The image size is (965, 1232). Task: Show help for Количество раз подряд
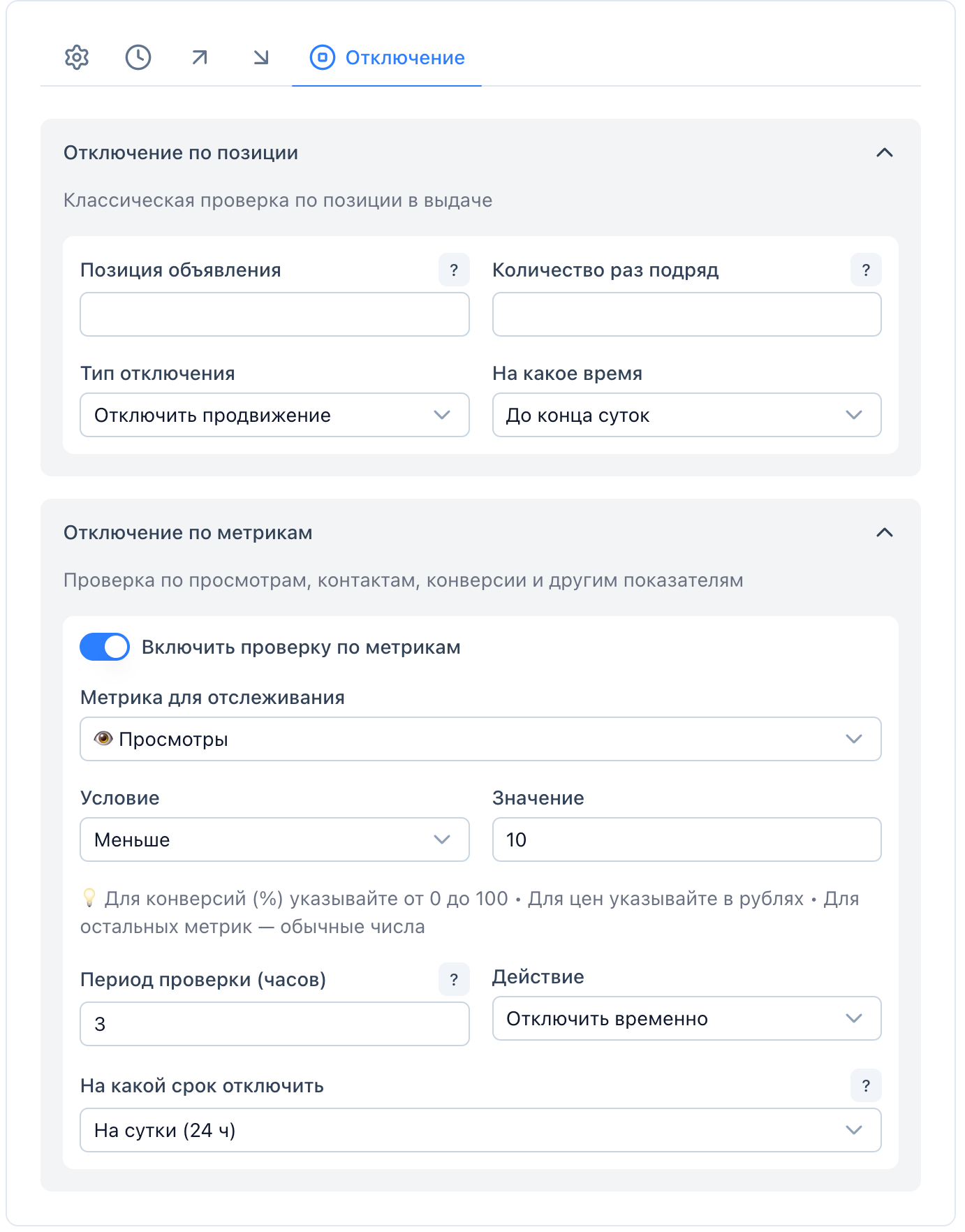point(866,270)
